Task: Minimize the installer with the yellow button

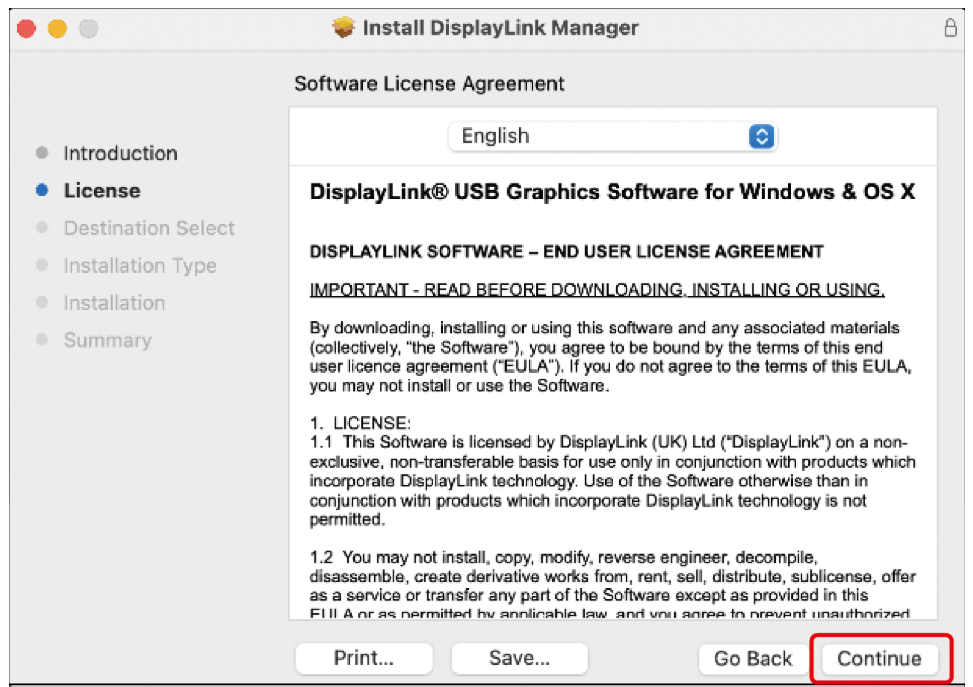Action: (57, 29)
